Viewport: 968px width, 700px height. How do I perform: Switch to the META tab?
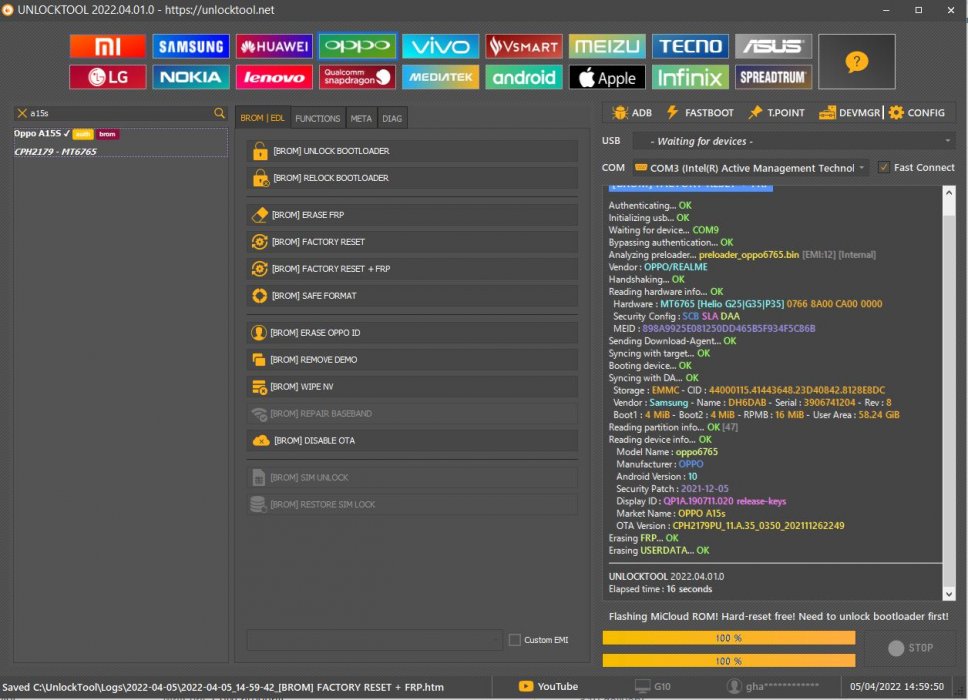(x=361, y=118)
